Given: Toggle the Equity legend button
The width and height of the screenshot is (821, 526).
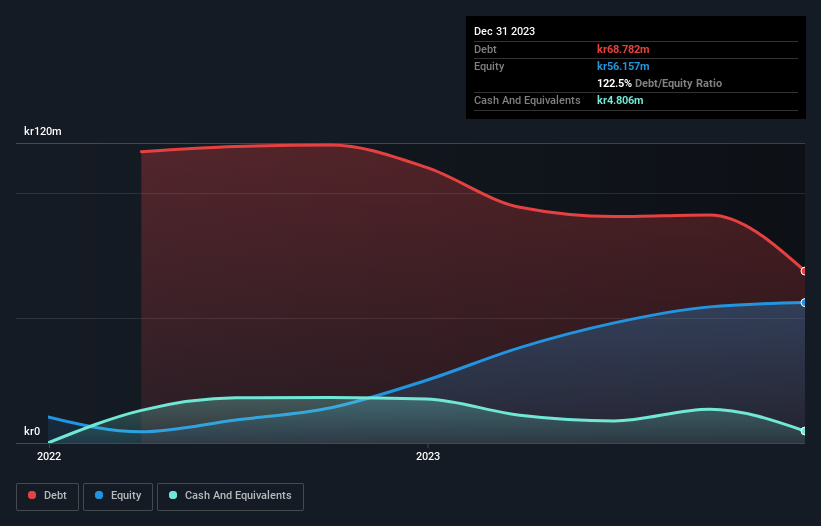Looking at the screenshot, I should pyautogui.click(x=118, y=496).
